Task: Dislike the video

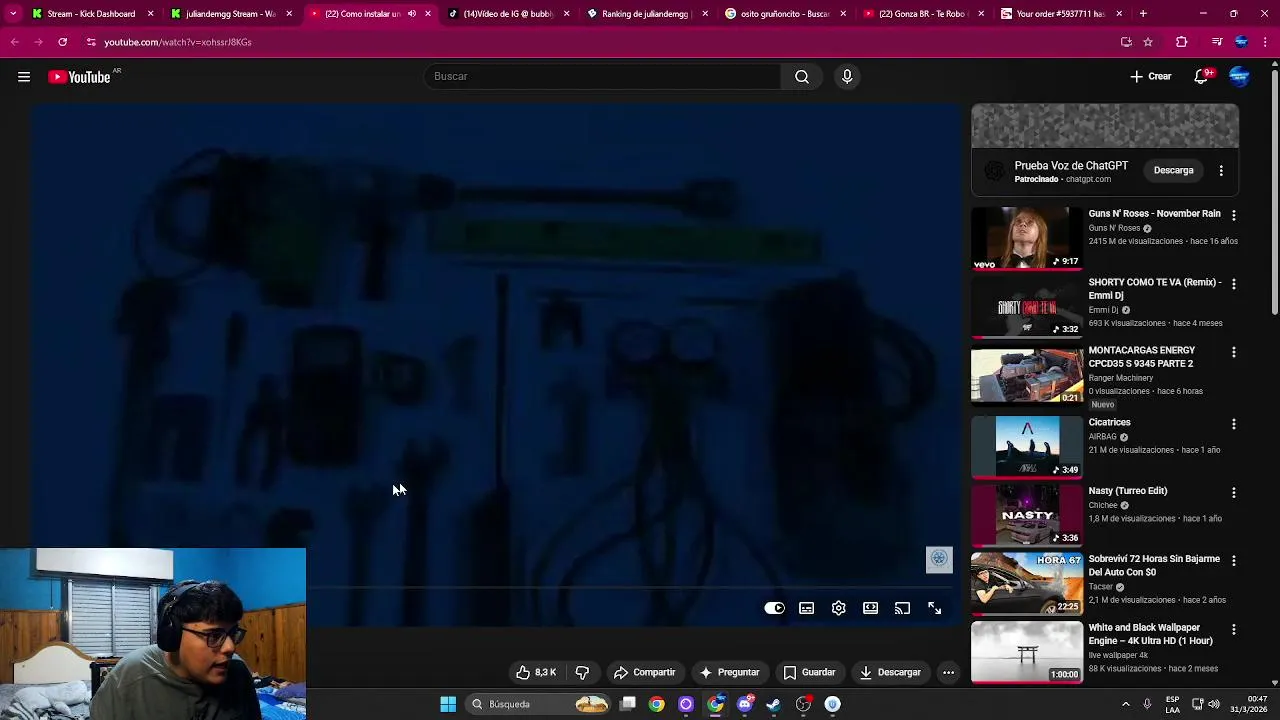Action: point(582,673)
